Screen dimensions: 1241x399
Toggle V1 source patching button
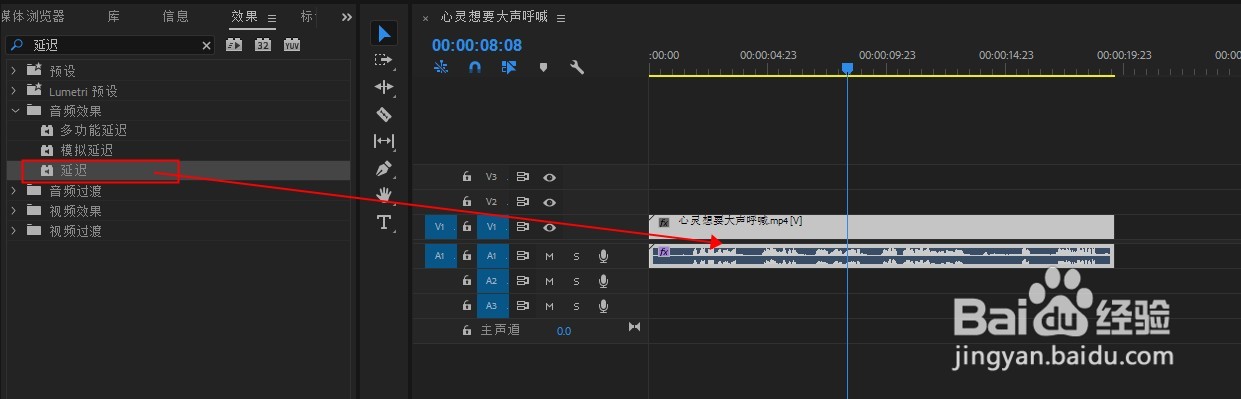tap(440, 228)
